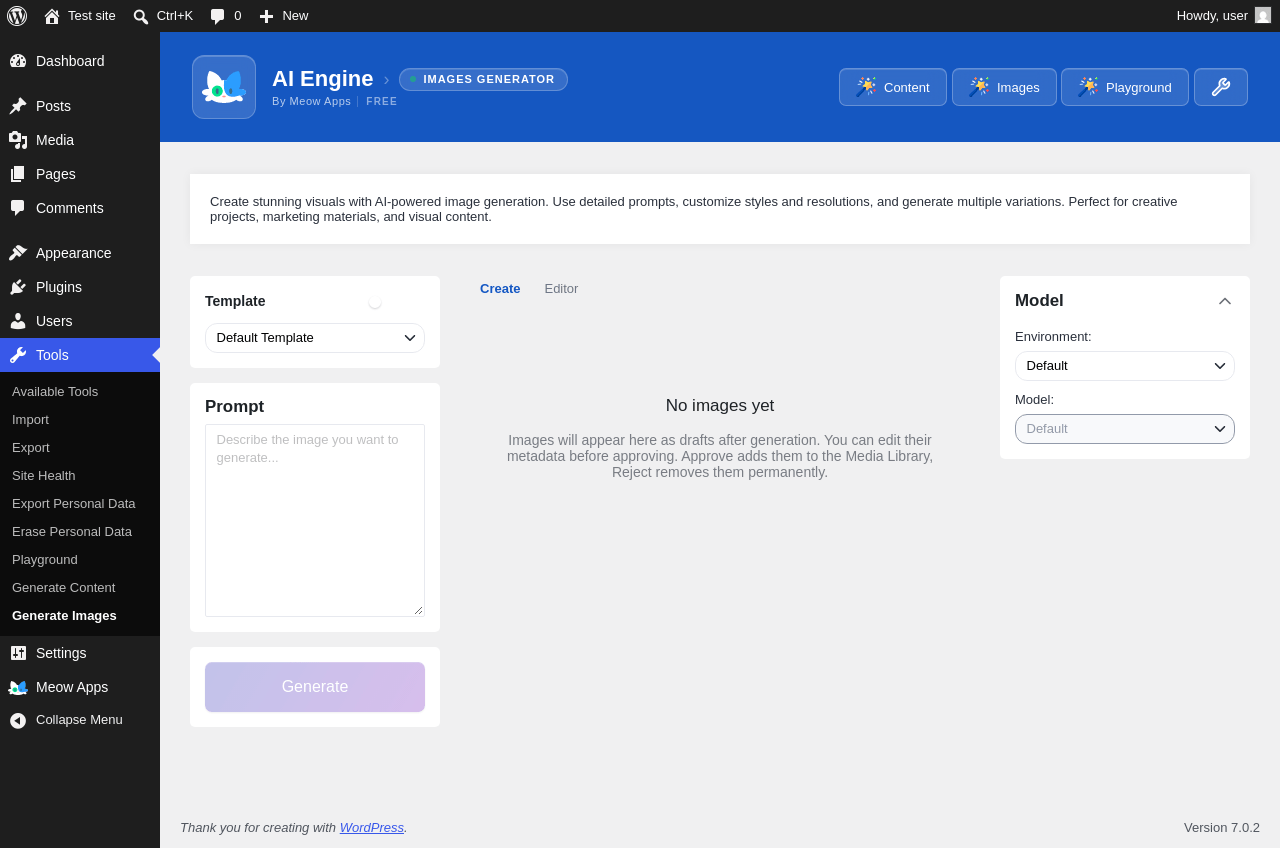This screenshot has height=848, width=1280.
Task: Open the Ctrl+K search icon
Action: tap(141, 16)
